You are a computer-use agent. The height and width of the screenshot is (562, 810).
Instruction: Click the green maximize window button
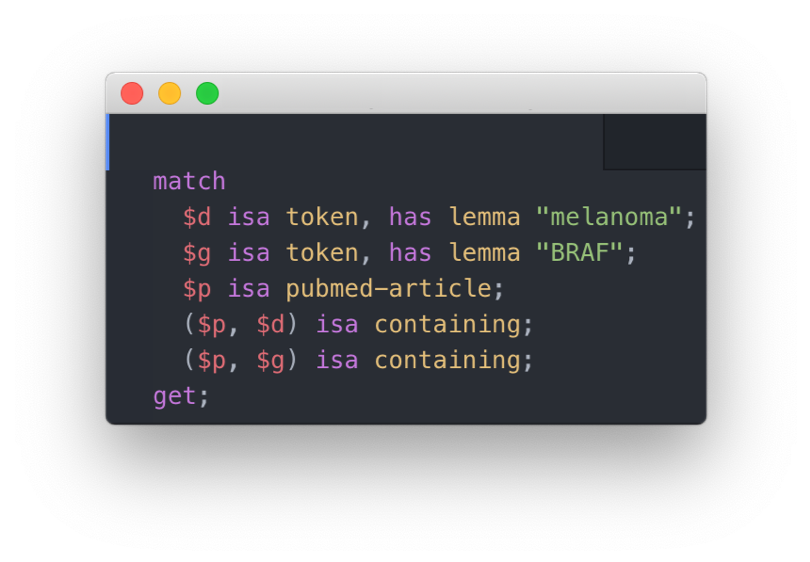pyautogui.click(x=207, y=93)
